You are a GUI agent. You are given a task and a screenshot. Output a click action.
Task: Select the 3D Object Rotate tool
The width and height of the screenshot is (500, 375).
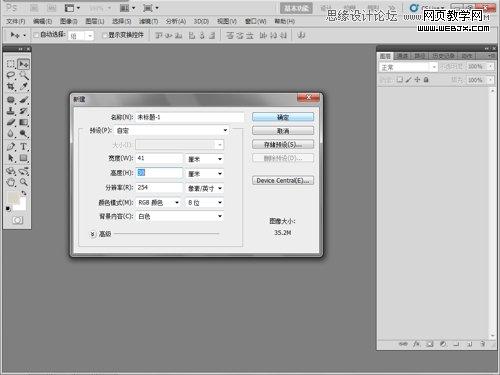[x=11, y=171]
